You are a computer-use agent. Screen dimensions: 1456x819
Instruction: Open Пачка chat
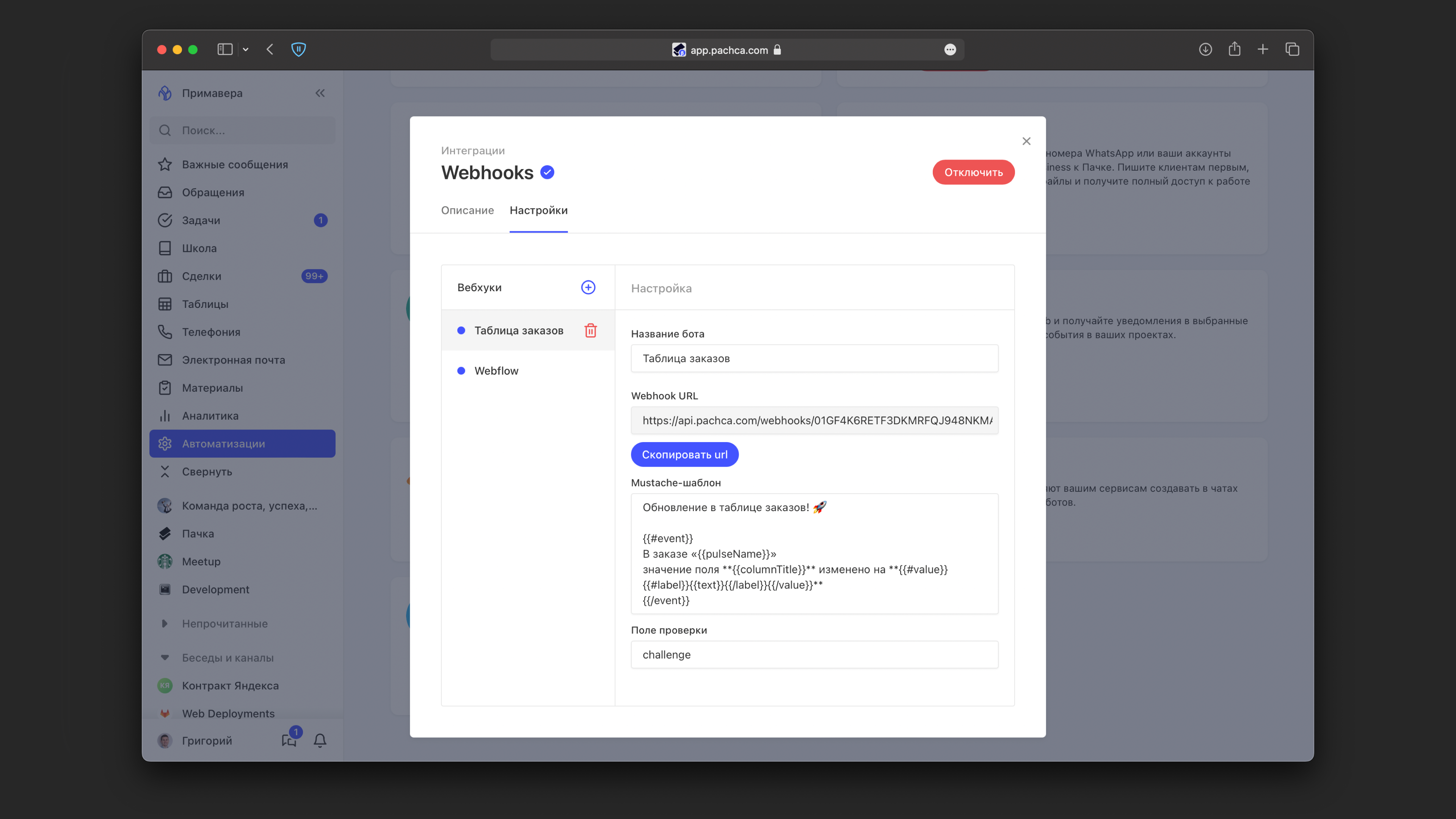coord(242,533)
